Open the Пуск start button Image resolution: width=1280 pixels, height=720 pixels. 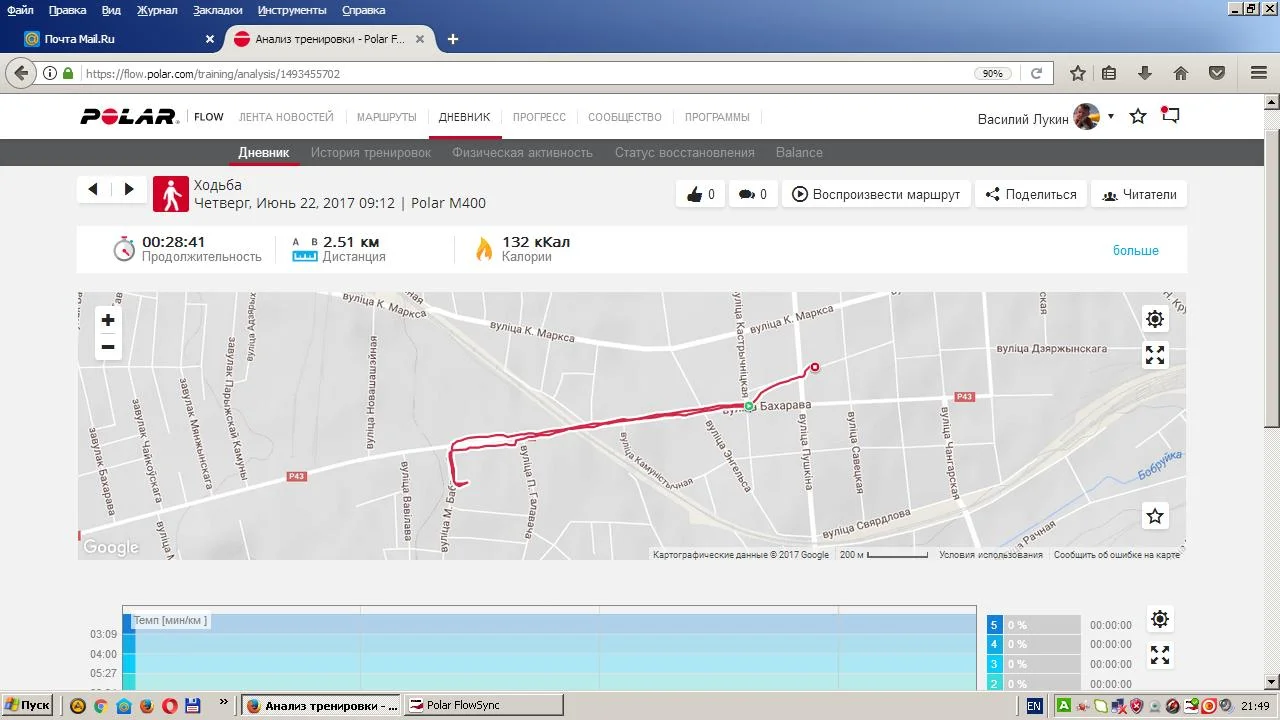click(27, 705)
